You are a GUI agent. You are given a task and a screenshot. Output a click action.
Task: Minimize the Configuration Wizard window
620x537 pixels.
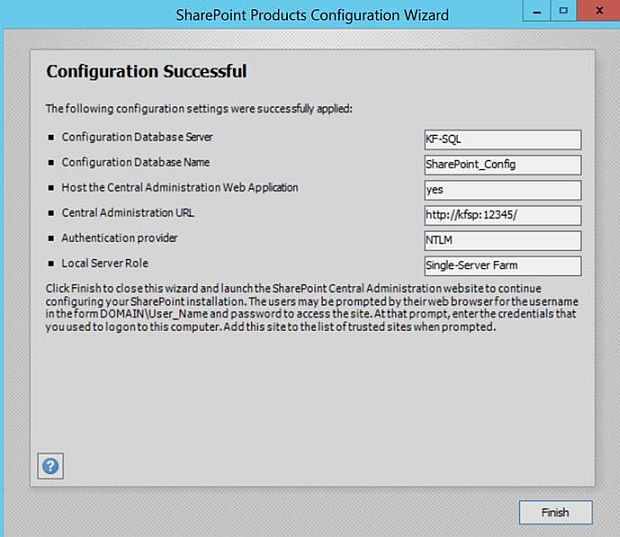tap(537, 11)
